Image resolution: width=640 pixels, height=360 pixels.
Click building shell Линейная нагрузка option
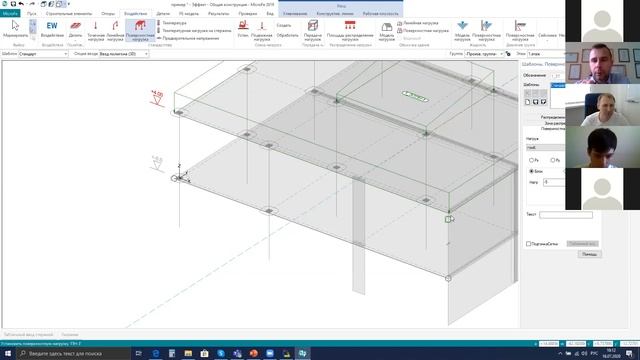click(x=418, y=23)
